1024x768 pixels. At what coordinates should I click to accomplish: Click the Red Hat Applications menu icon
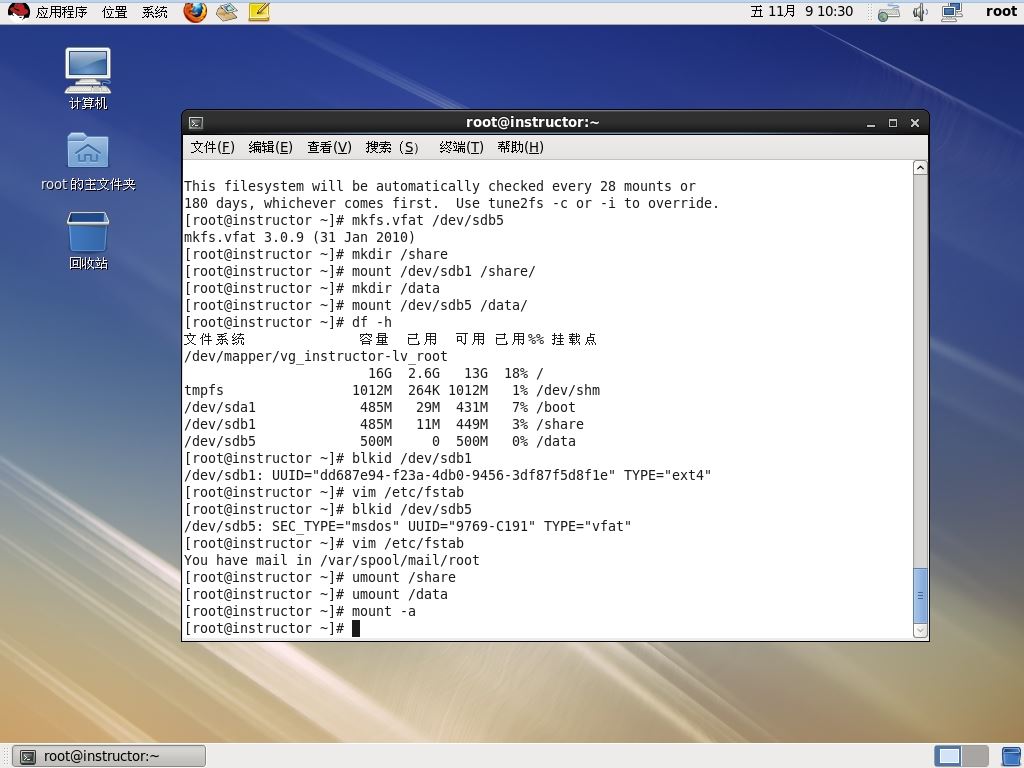click(x=18, y=11)
